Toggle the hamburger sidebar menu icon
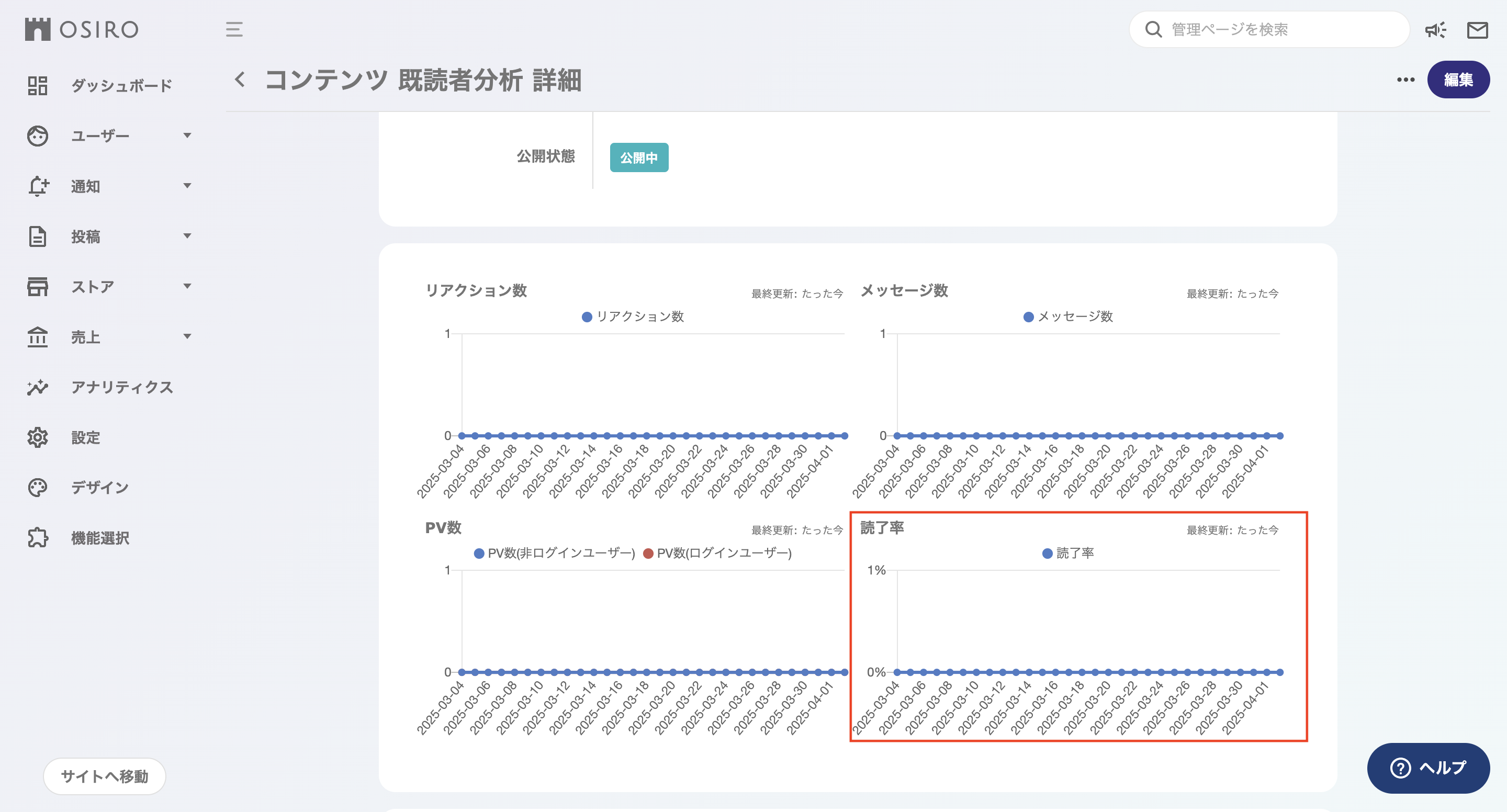 coord(234,29)
